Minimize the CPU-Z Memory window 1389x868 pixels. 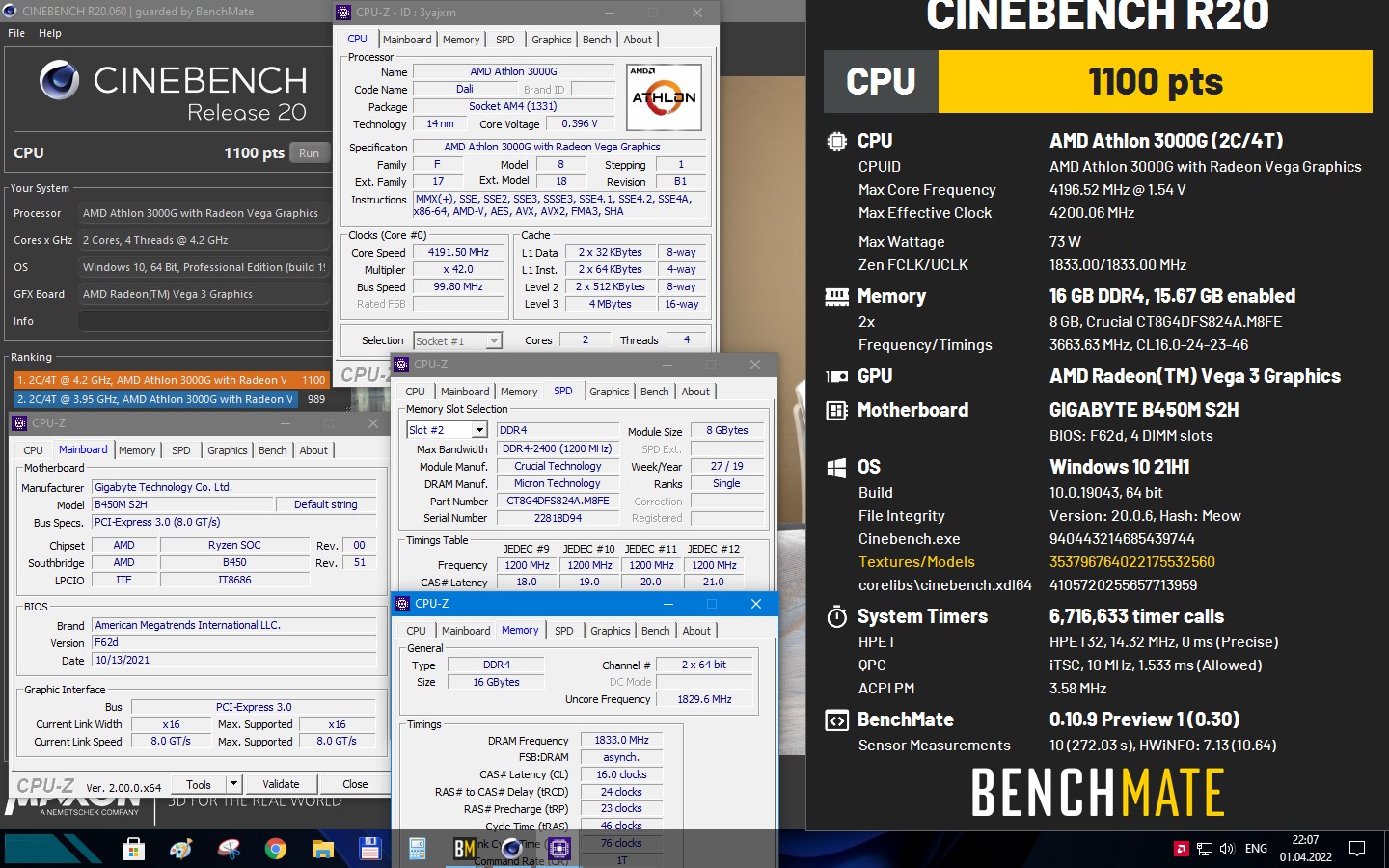click(x=667, y=604)
